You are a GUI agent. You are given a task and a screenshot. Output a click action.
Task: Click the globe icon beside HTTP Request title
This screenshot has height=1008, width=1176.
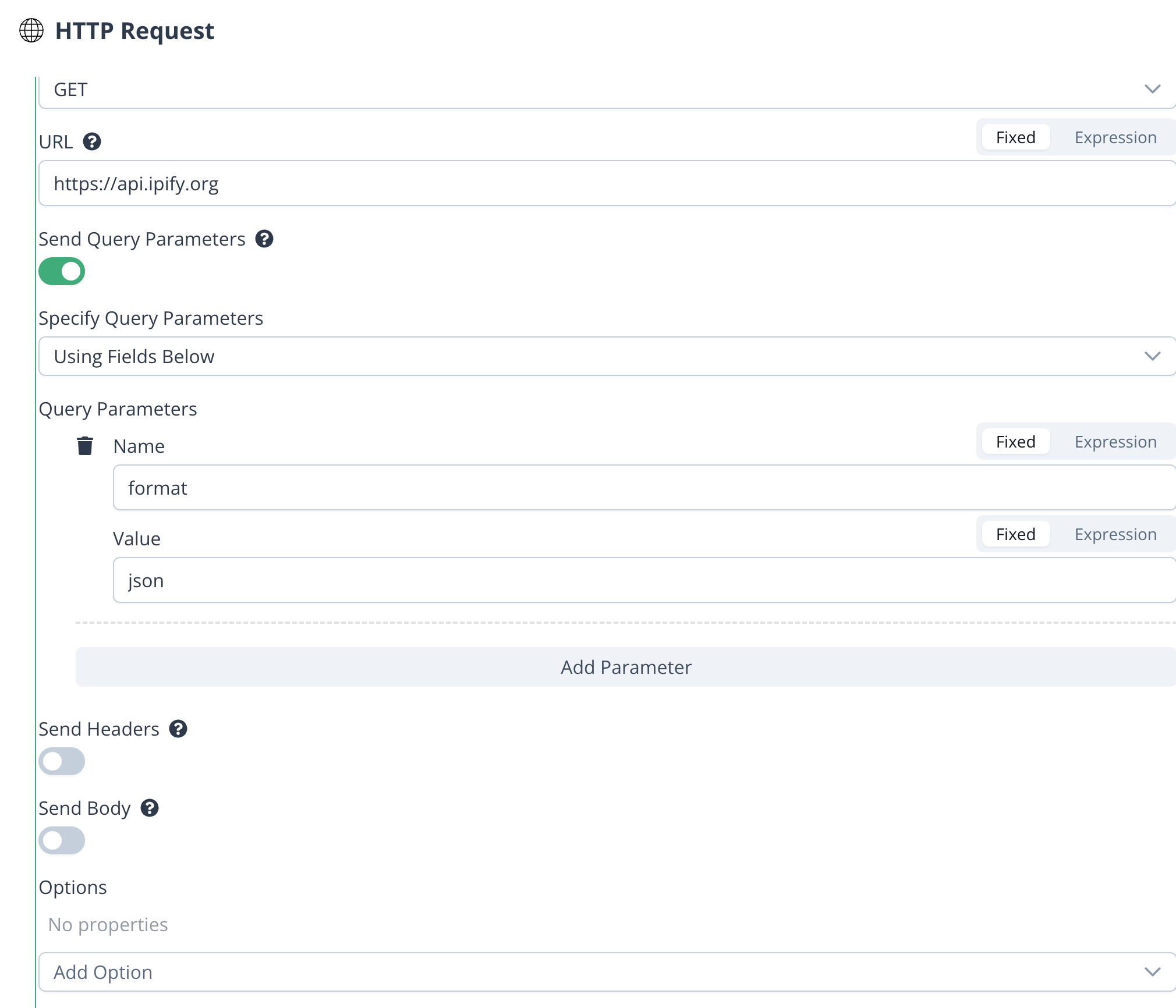[31, 31]
